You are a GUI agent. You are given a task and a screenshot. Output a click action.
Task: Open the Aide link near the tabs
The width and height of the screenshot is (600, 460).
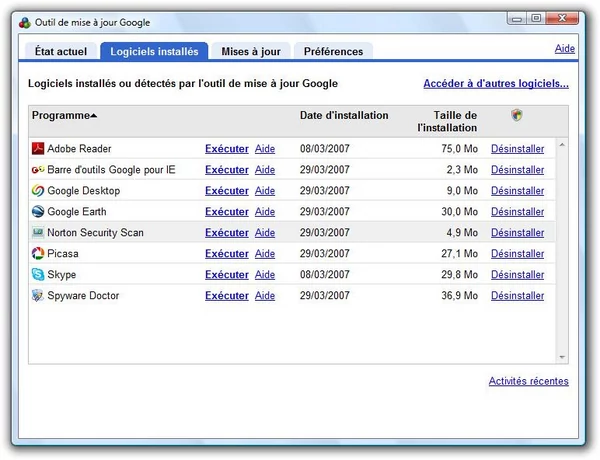(565, 49)
